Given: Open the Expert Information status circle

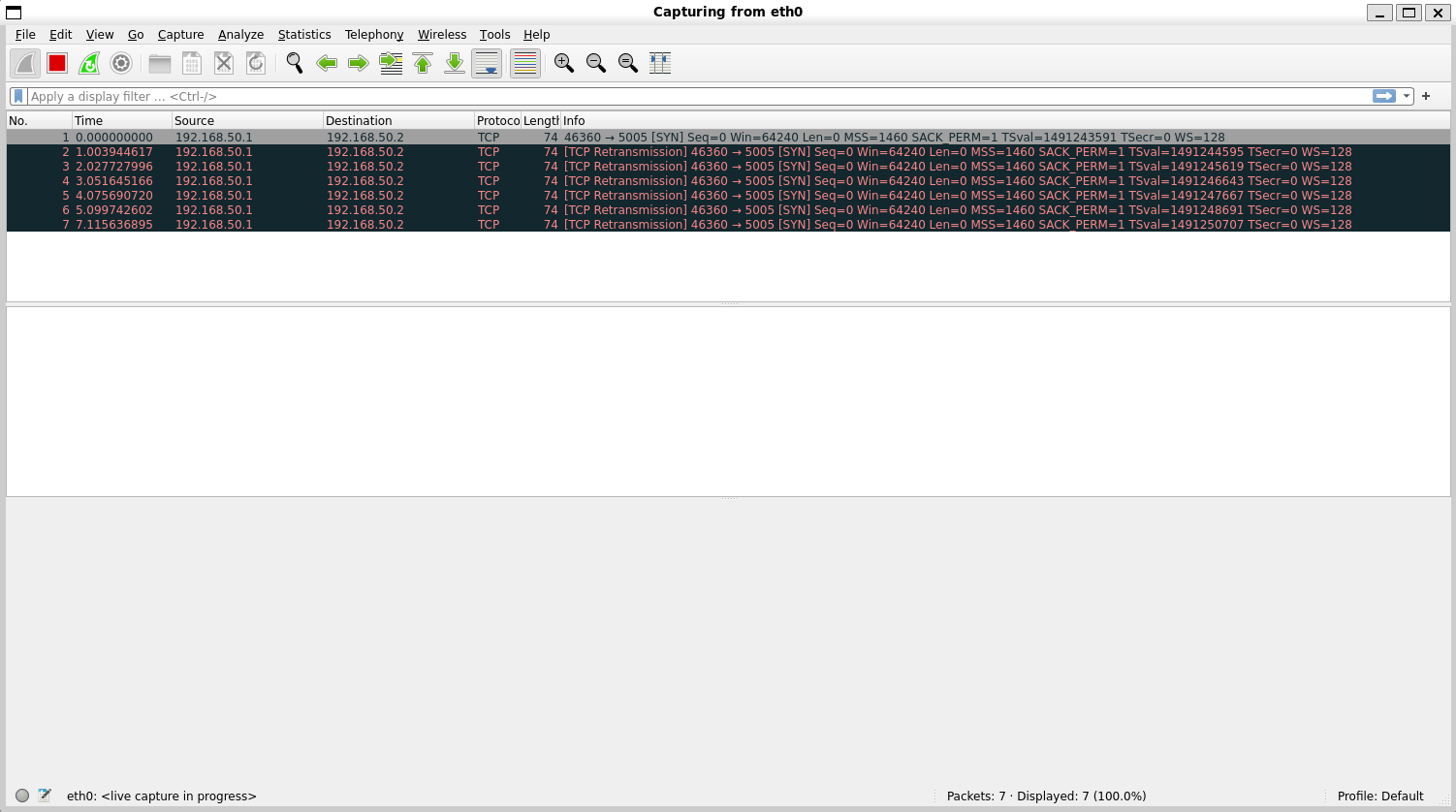Looking at the screenshot, I should coord(21,796).
